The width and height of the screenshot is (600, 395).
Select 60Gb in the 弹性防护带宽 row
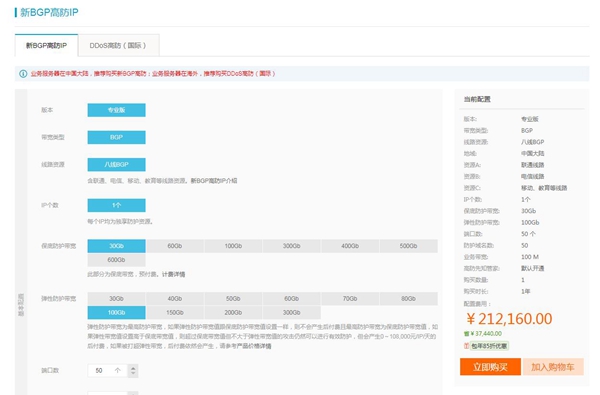[x=292, y=299]
